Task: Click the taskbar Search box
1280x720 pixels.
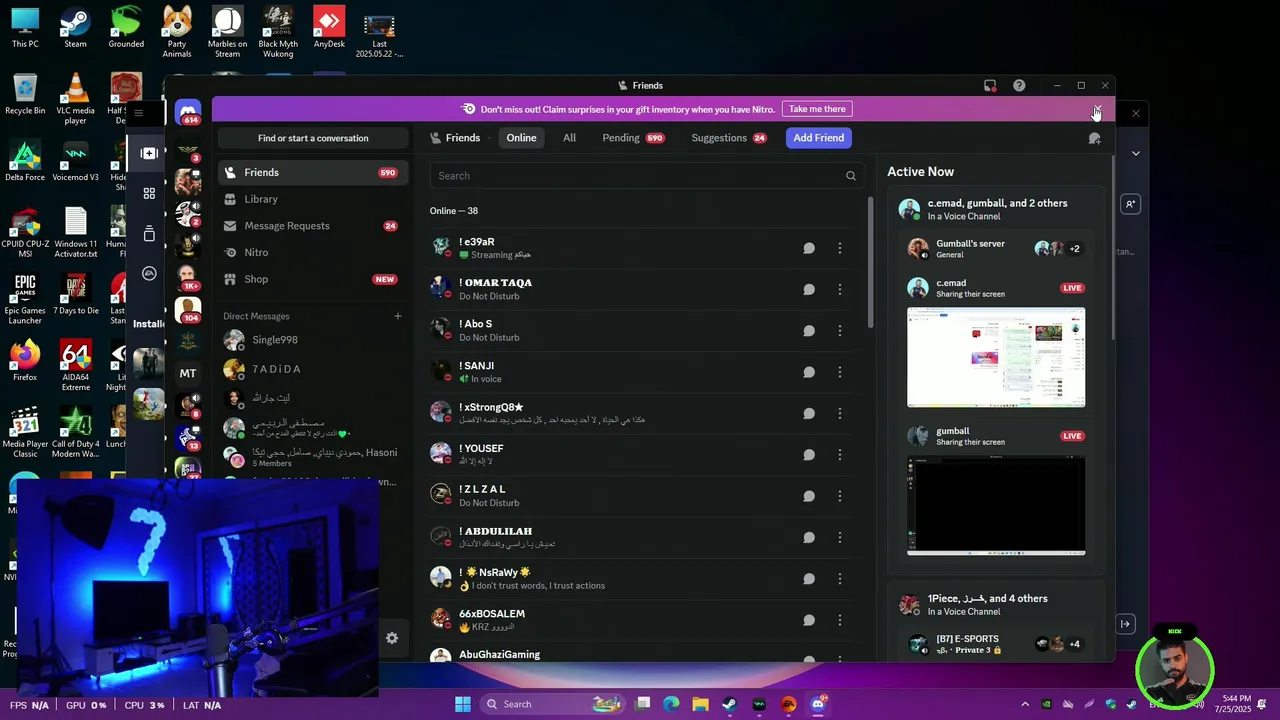Action: pos(551,704)
